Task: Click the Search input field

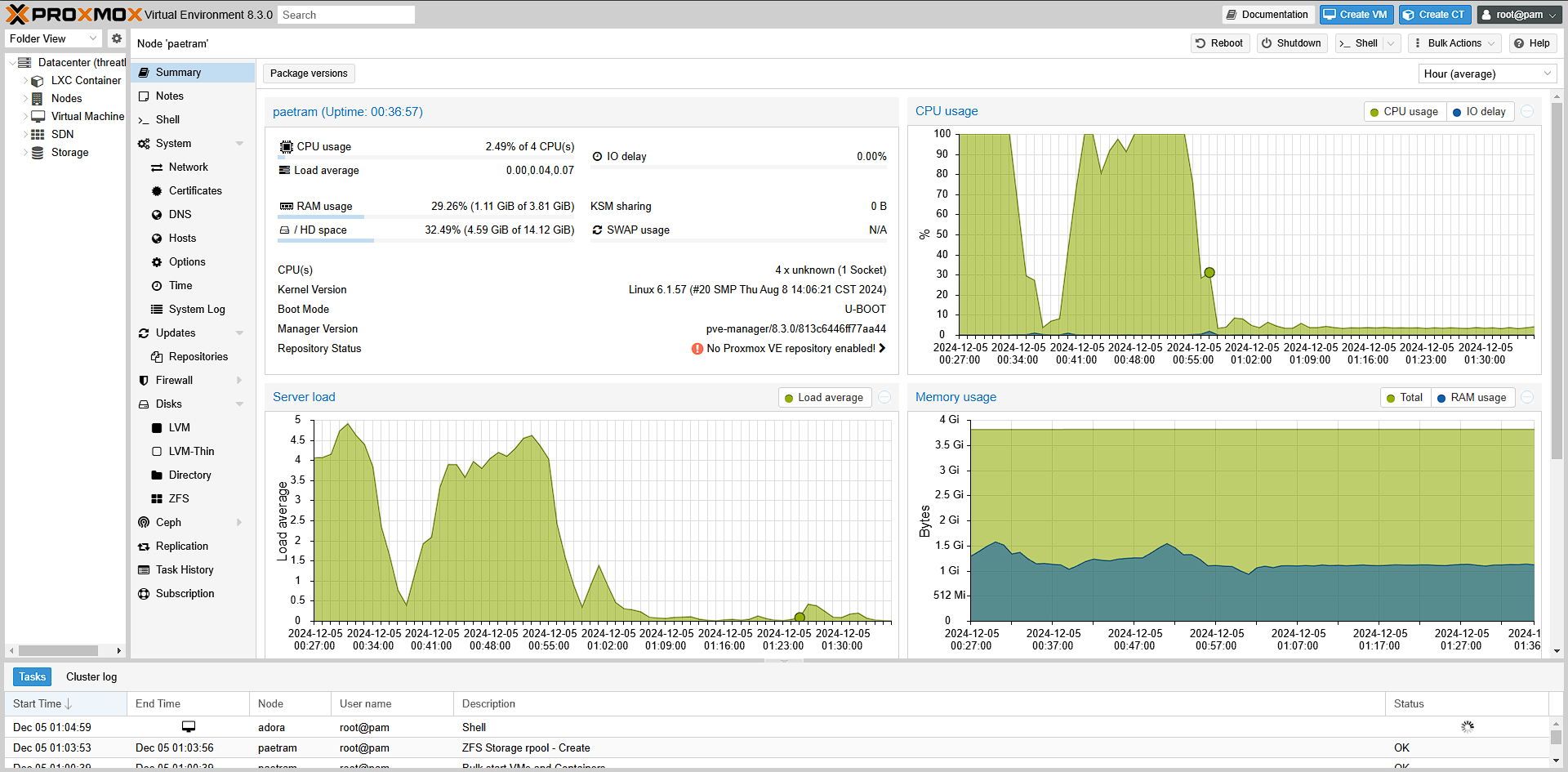Action: (x=345, y=15)
